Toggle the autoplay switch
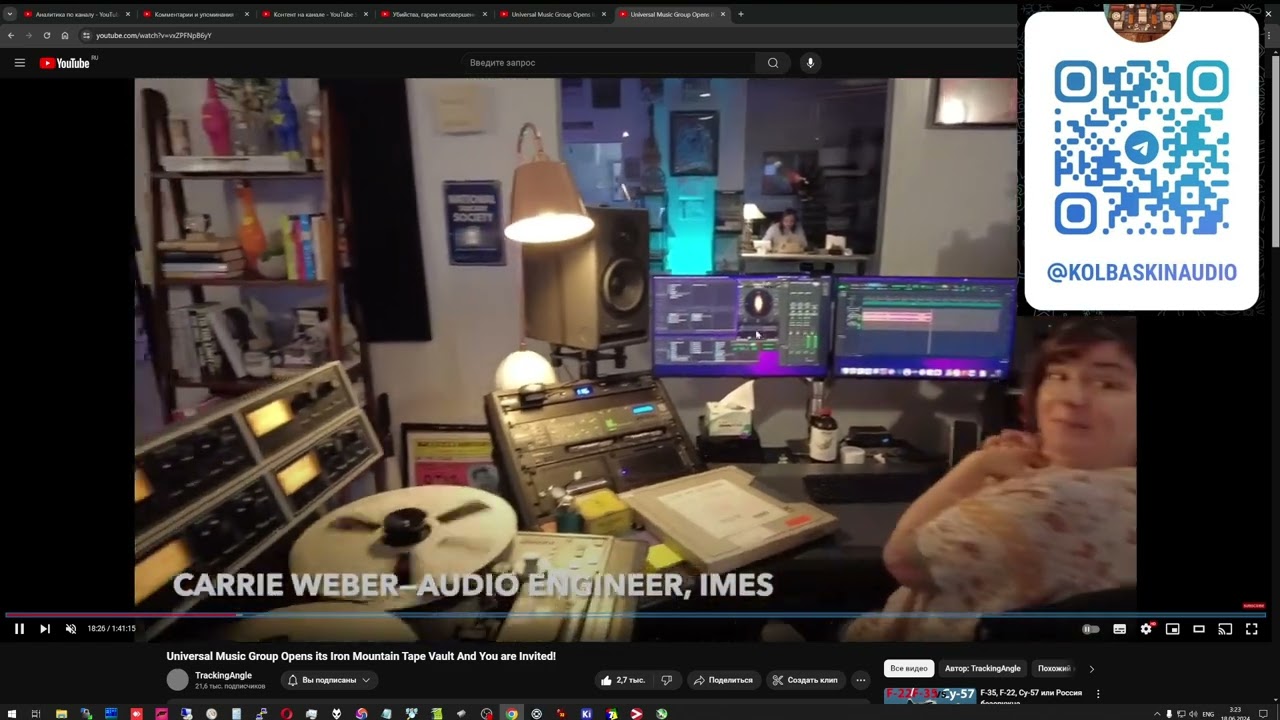The height and width of the screenshot is (720, 1280). (x=1091, y=629)
